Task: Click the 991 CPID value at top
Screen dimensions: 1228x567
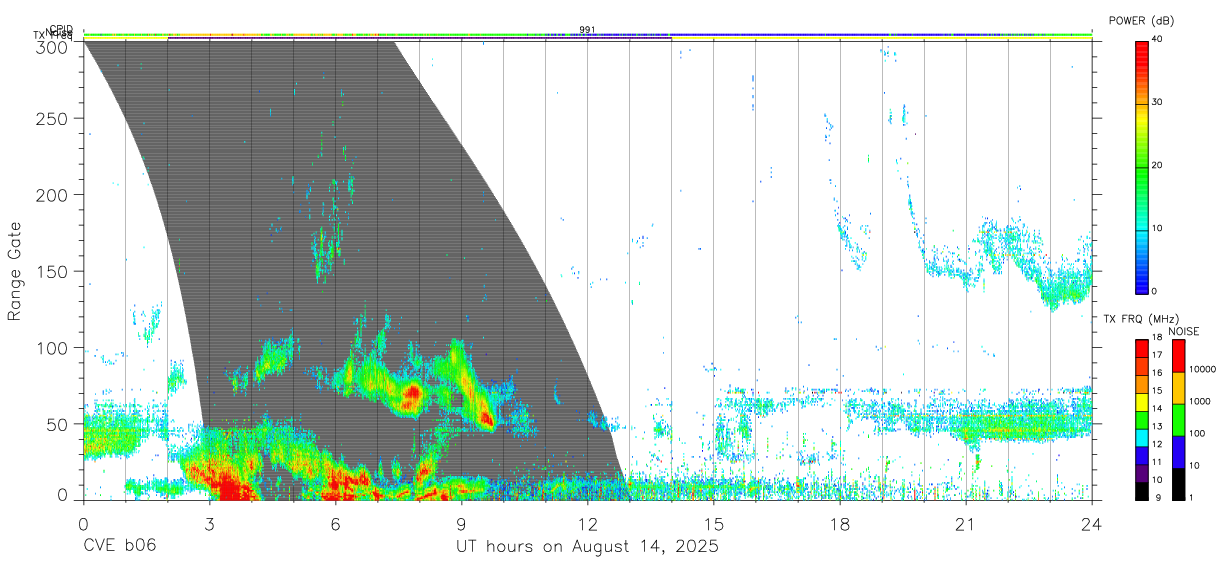Action: click(586, 29)
